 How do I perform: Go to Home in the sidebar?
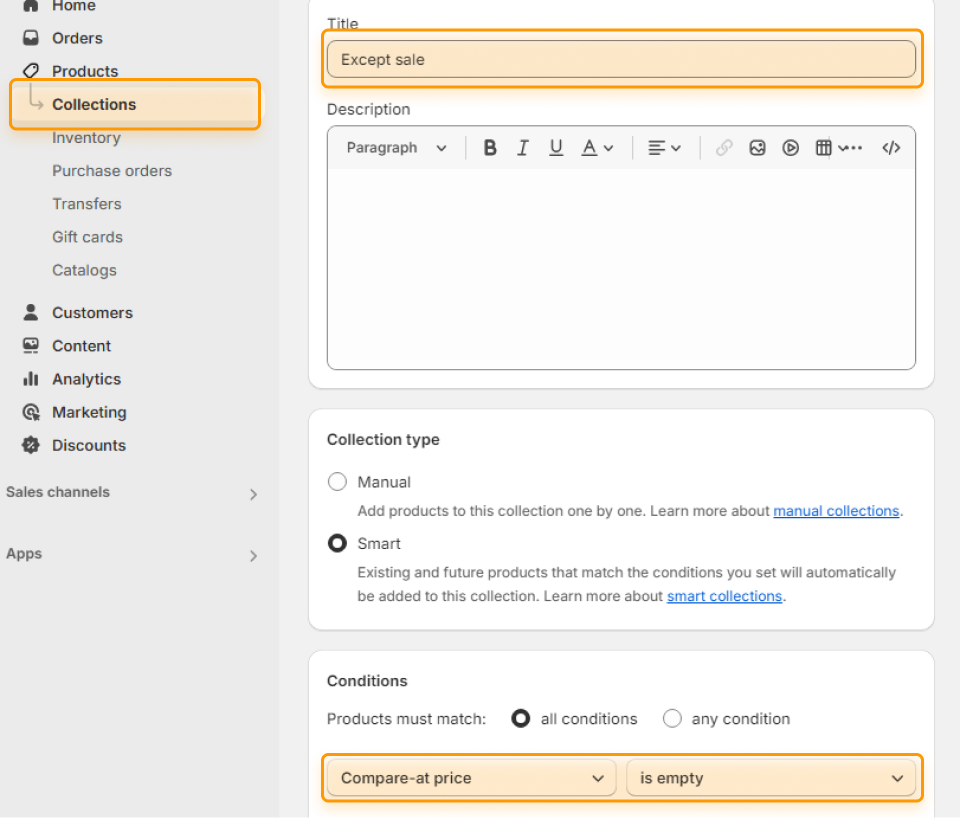click(73, 6)
